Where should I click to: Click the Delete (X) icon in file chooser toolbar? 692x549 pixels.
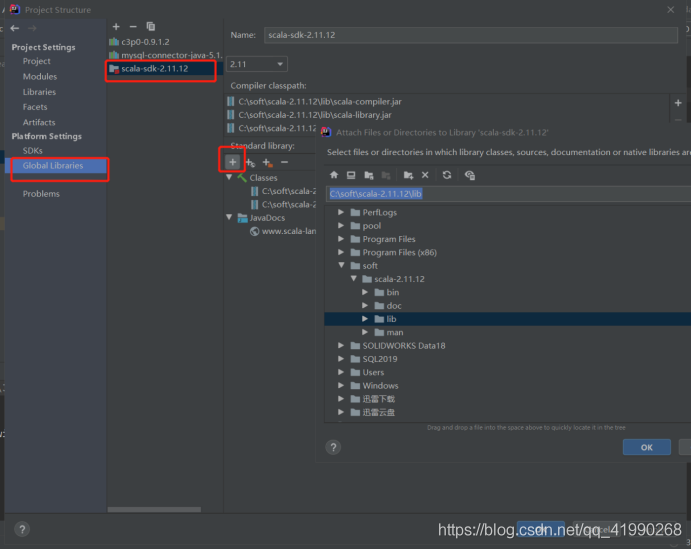tap(425, 175)
